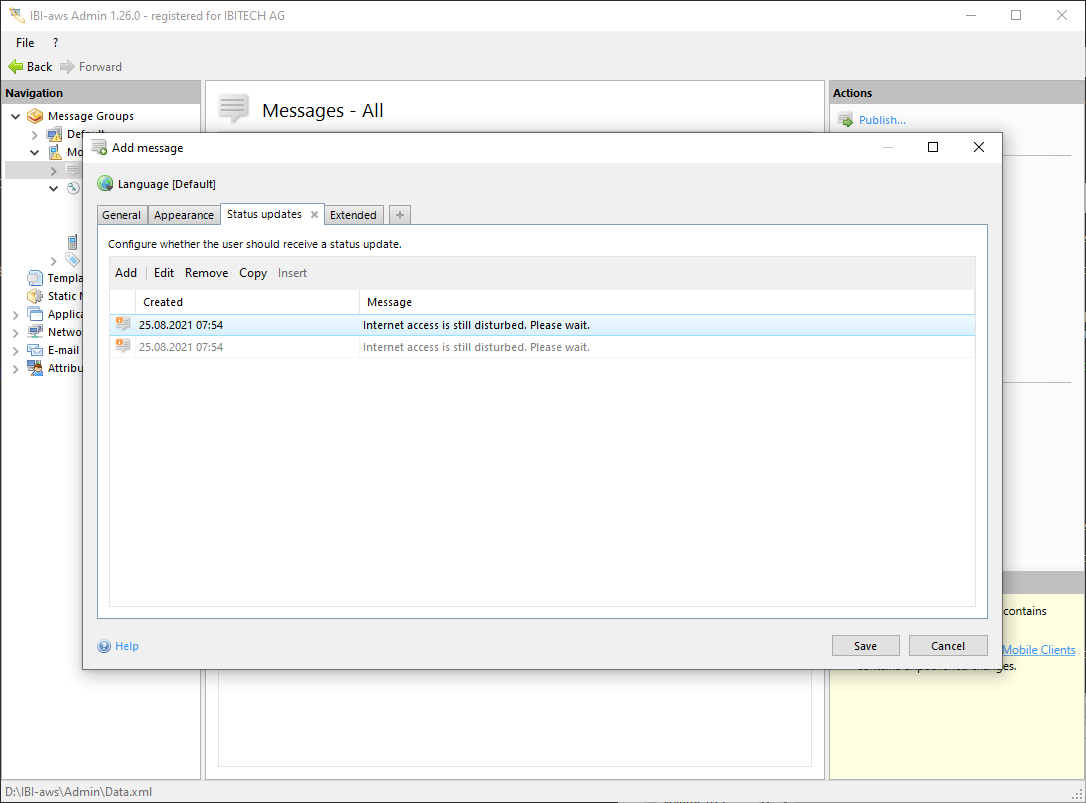The image size is (1086, 803).
Task: Click the Message Groups box icon
Action: pos(35,116)
